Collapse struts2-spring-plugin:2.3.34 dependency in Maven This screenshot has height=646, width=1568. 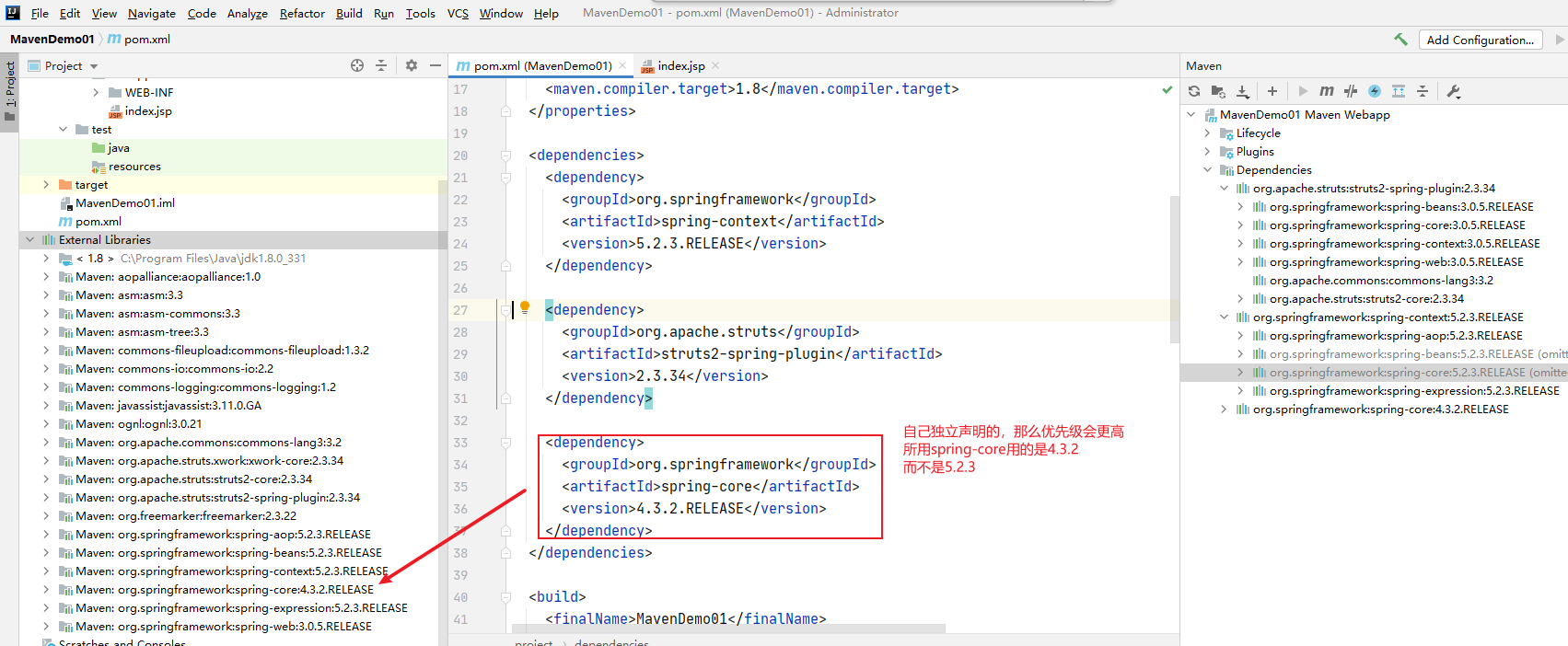point(1224,188)
